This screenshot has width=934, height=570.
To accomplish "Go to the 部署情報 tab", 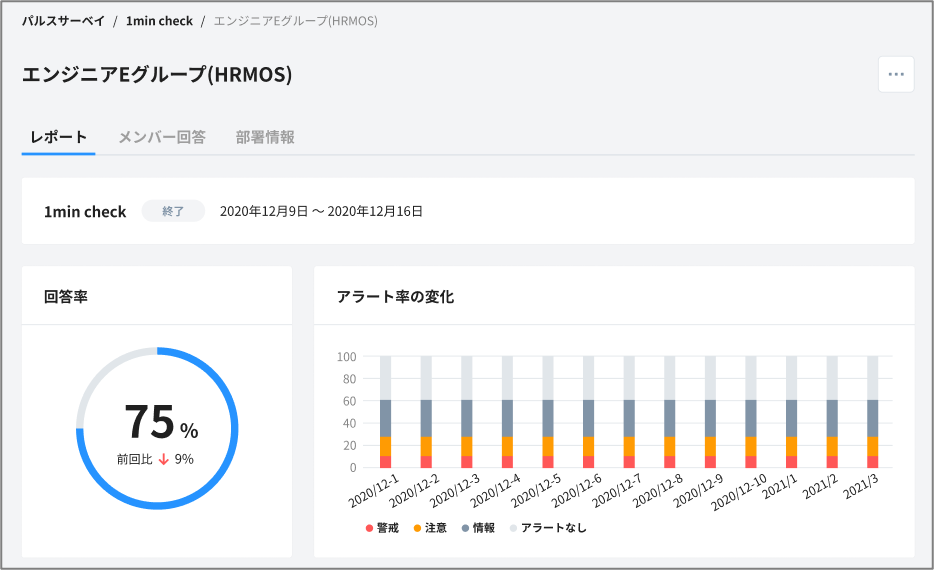I will (x=265, y=137).
